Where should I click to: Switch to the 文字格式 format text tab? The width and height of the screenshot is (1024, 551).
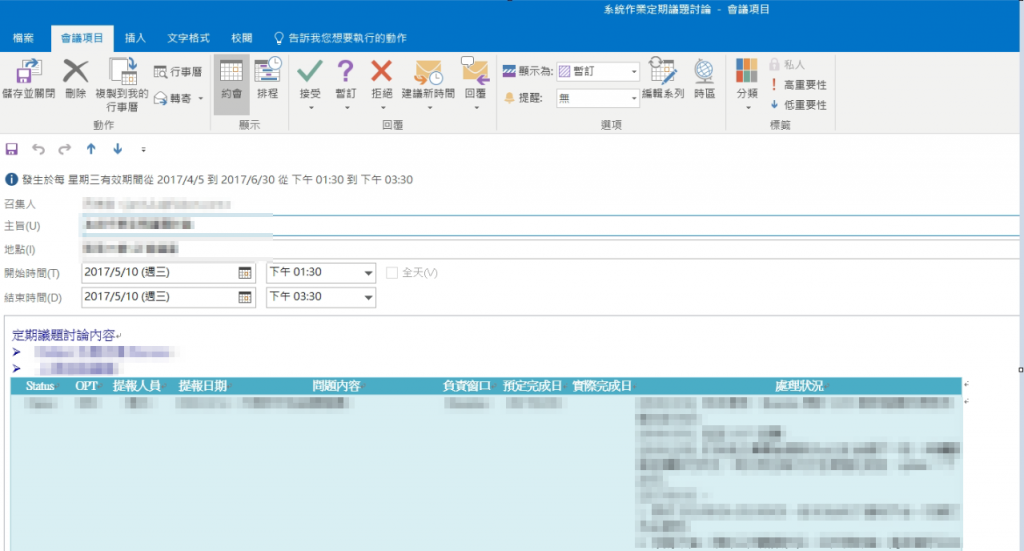coord(188,38)
